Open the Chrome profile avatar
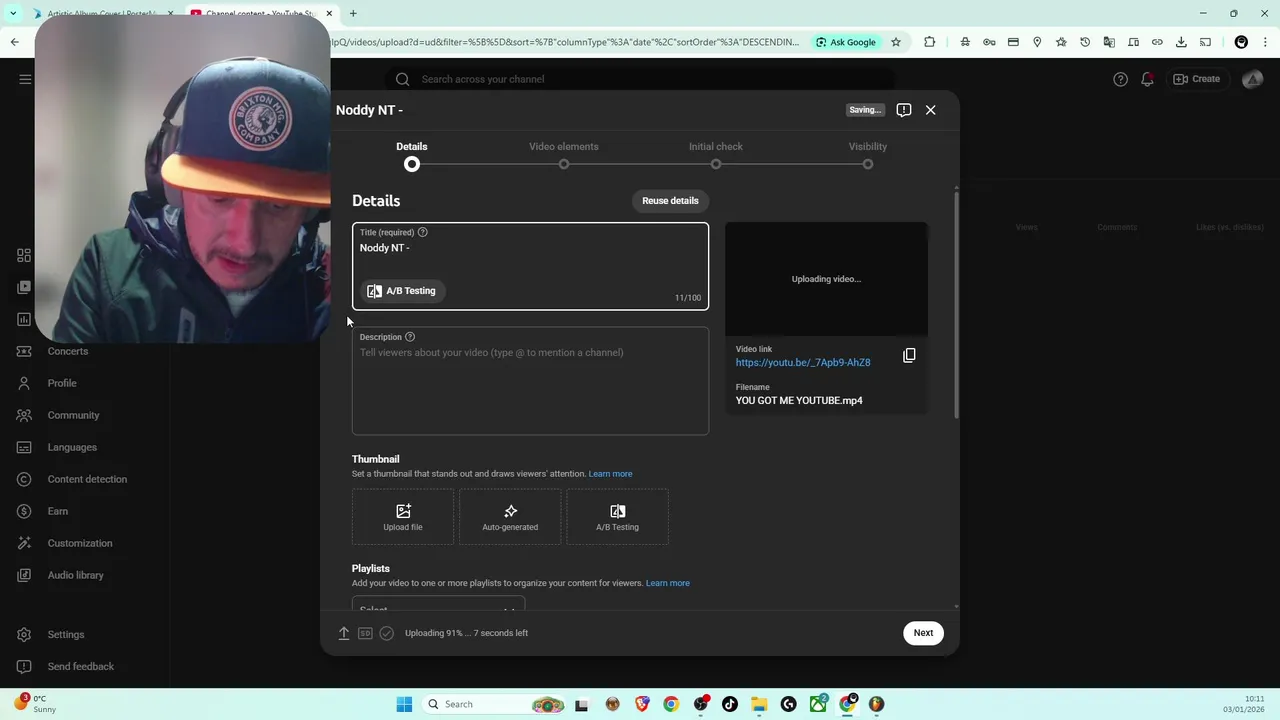This screenshot has width=1280, height=720. pyautogui.click(x=1241, y=42)
